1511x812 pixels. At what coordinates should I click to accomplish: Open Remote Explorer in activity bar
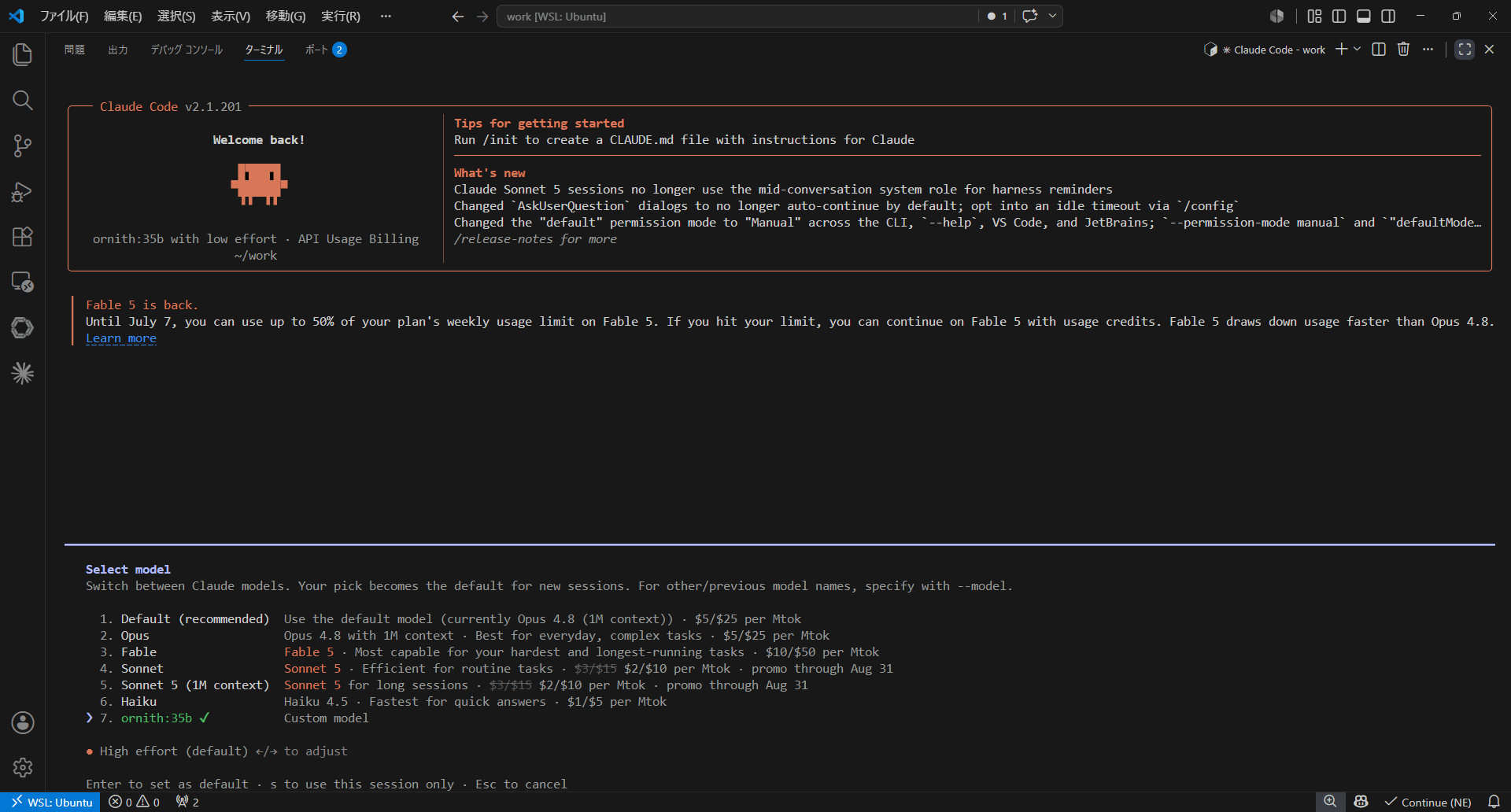23,282
